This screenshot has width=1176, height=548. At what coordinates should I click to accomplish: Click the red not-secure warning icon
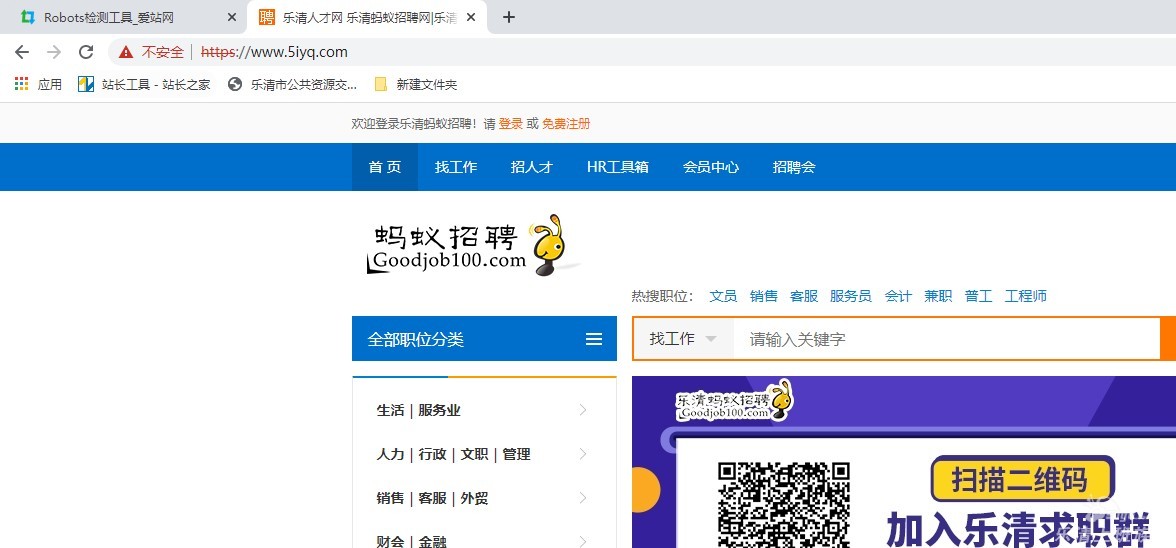[x=126, y=52]
